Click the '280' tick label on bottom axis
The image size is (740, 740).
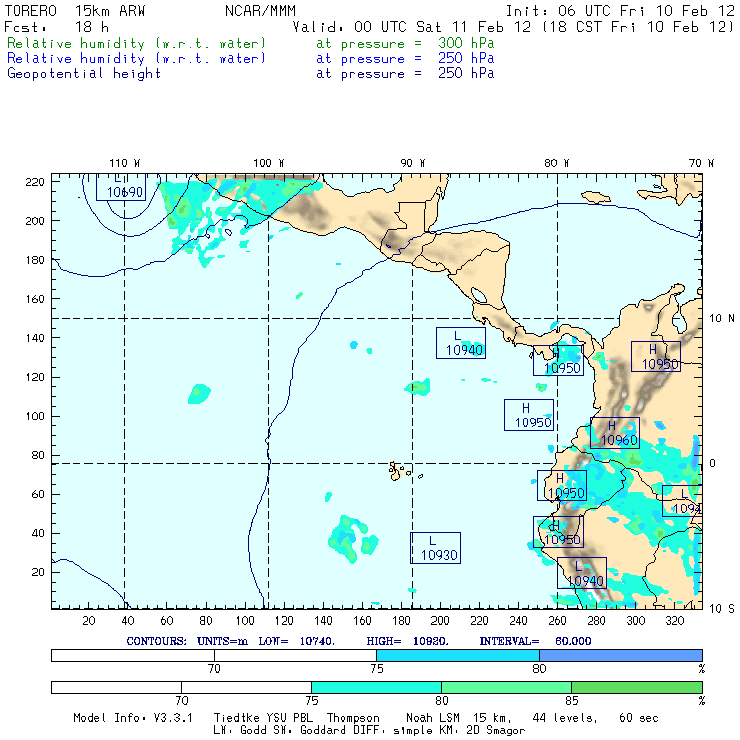[x=597, y=621]
